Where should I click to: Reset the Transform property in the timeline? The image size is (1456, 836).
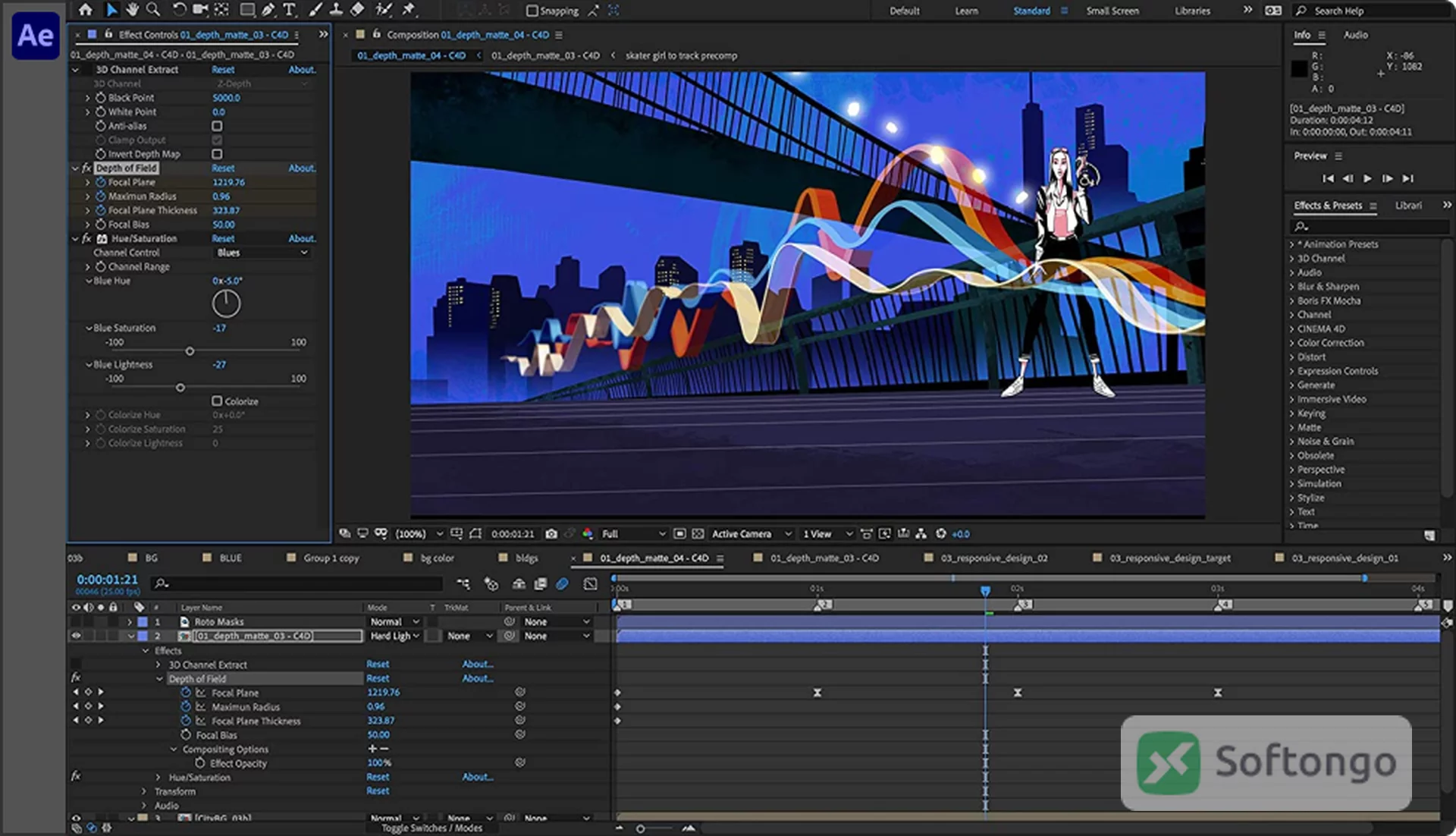[x=378, y=790]
